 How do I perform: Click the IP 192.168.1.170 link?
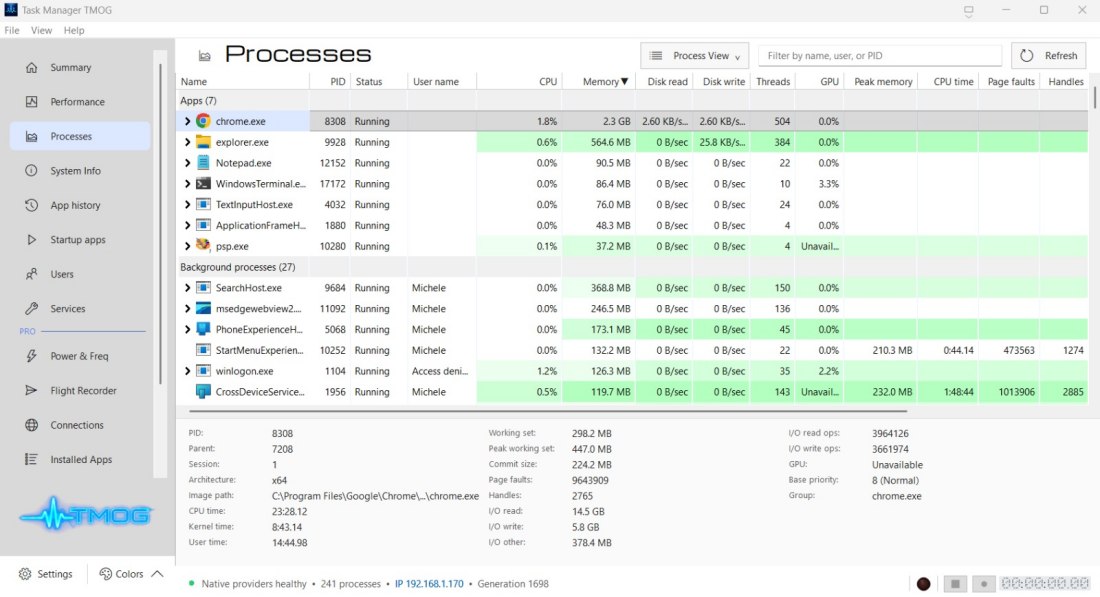point(429,584)
